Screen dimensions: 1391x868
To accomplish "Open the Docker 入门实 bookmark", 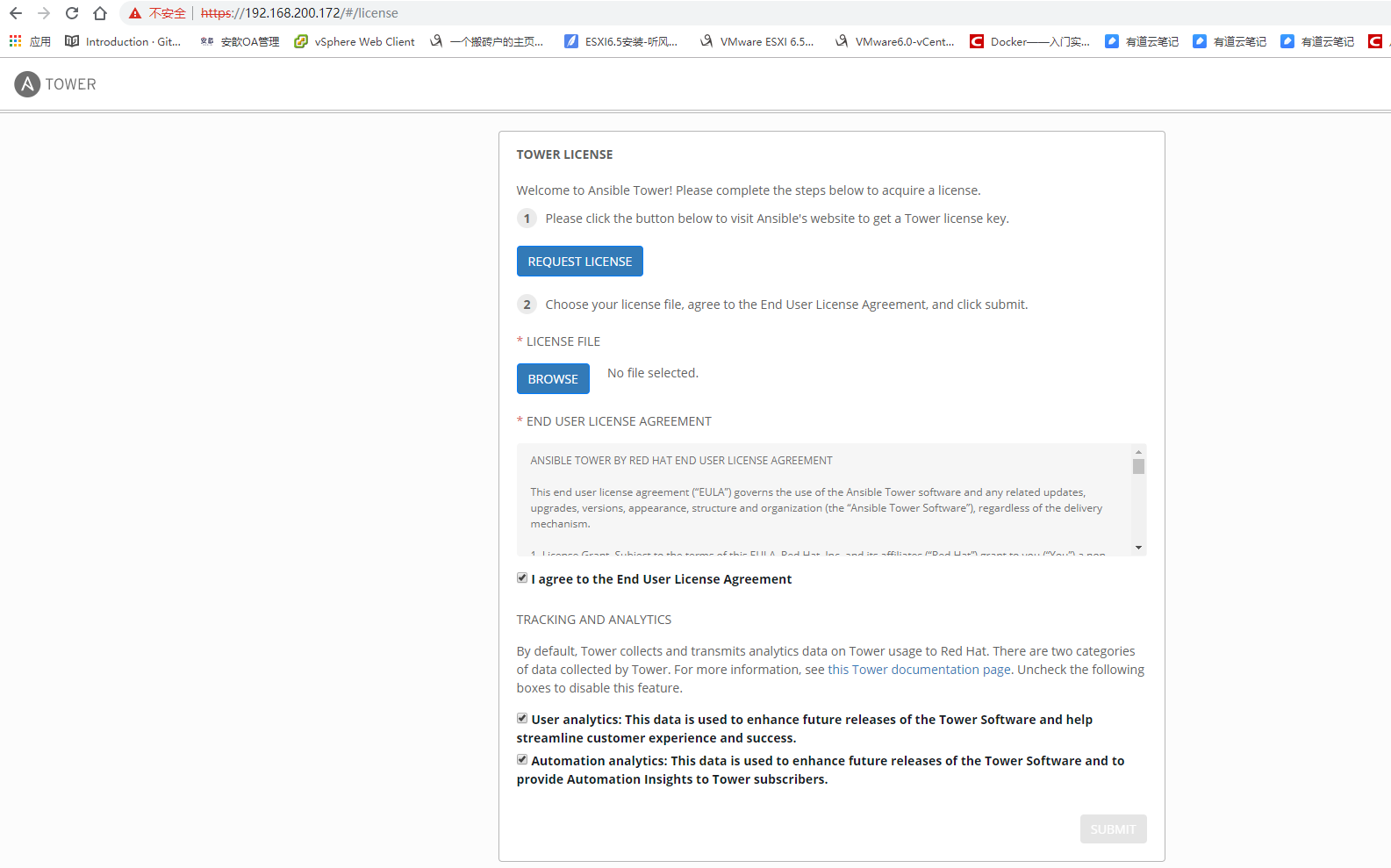I will [x=1030, y=41].
